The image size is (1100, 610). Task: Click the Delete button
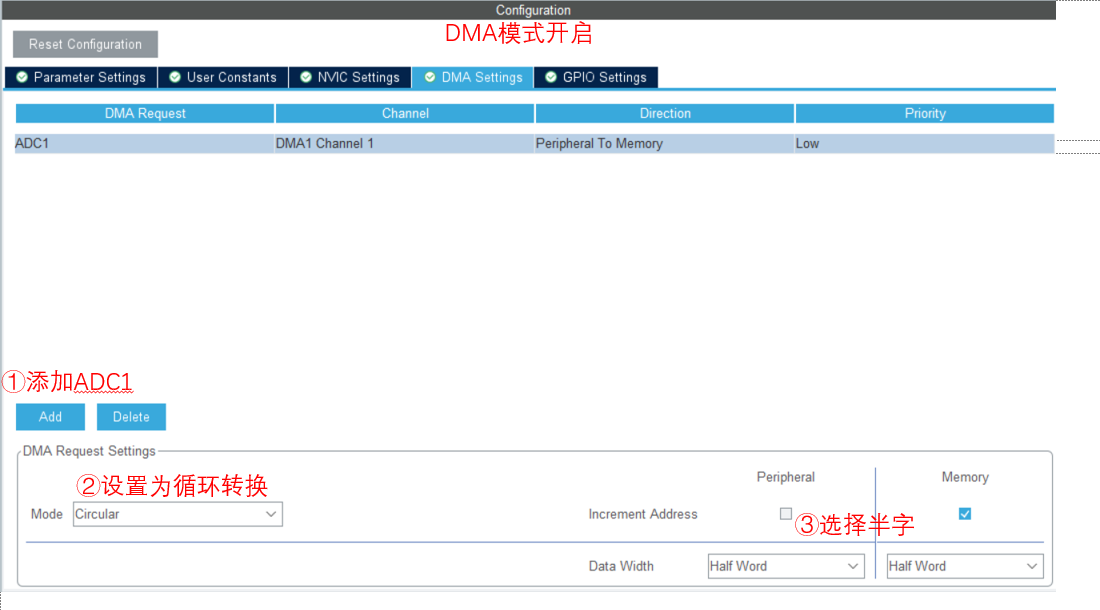131,416
